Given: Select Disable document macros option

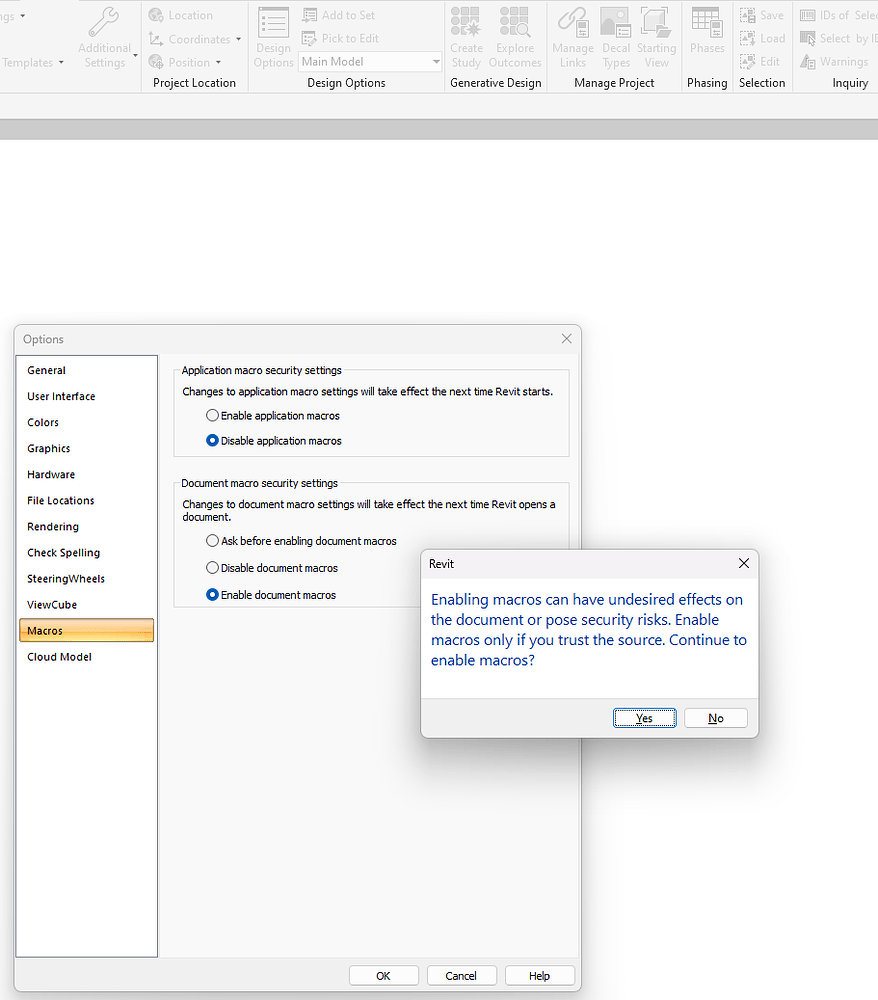Looking at the screenshot, I should tap(212, 568).
